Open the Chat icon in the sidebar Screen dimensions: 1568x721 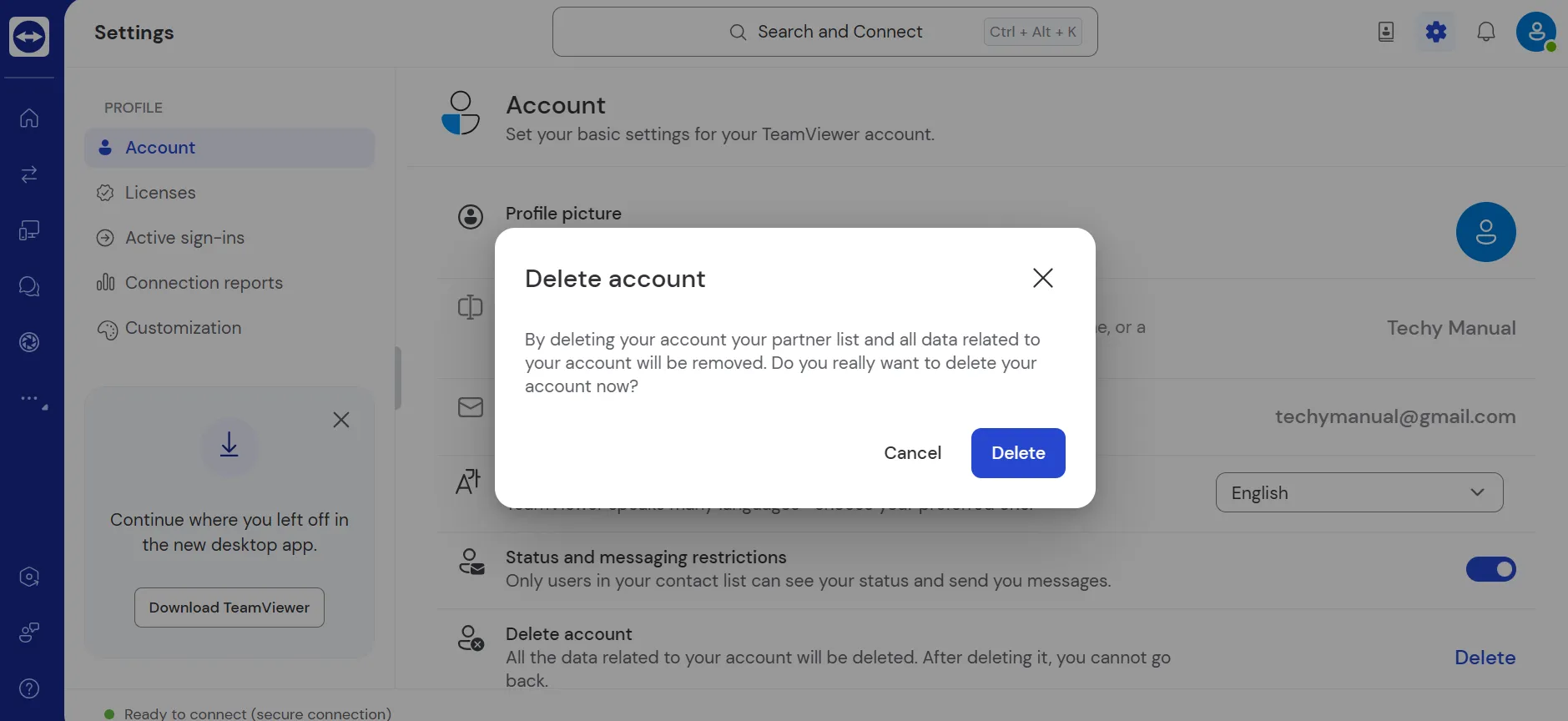coord(29,286)
